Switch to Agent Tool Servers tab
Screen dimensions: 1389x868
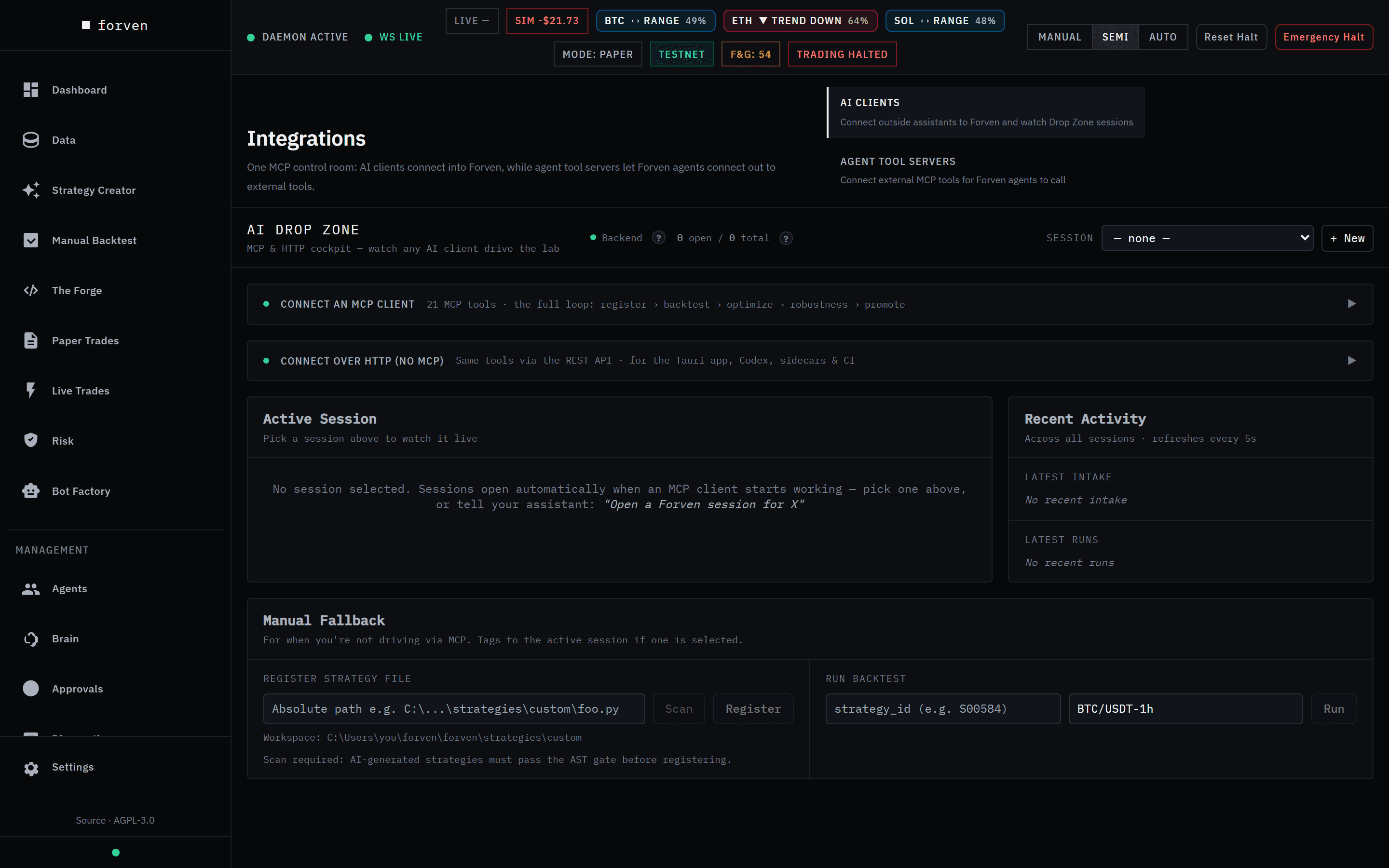[x=986, y=171]
